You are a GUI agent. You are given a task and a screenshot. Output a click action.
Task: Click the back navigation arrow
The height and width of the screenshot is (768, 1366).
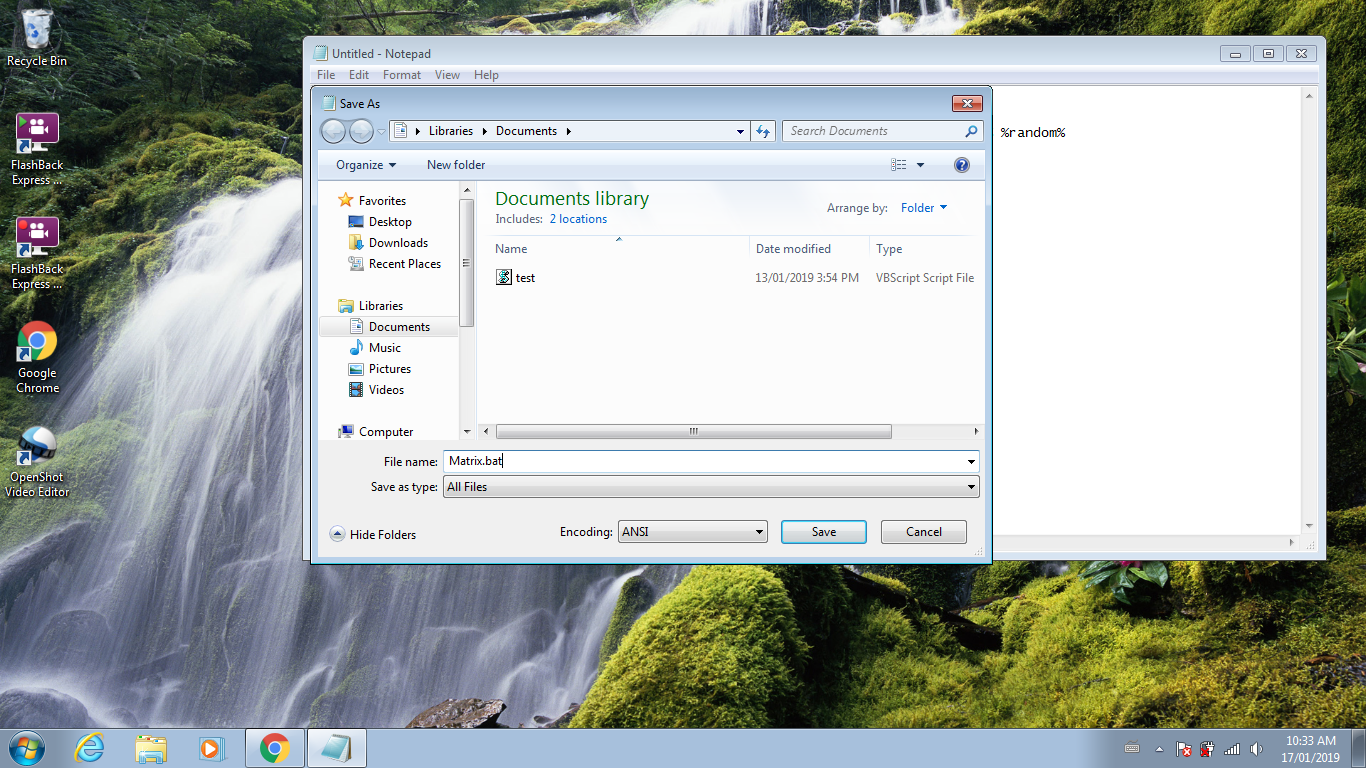333,131
